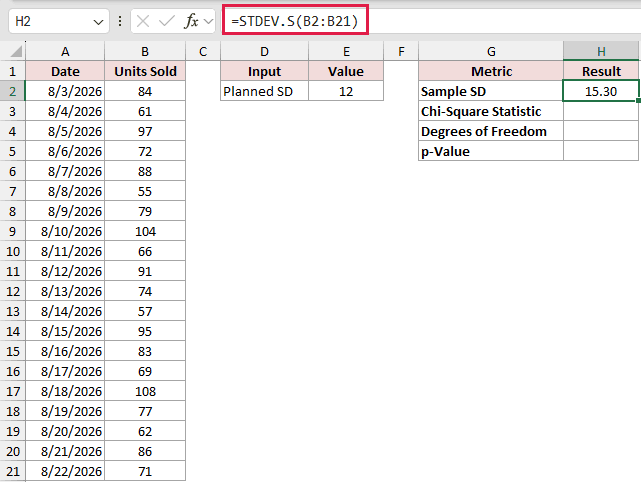Select the date cell 8/3/2026
Viewport: 641px width, 482px height.
[65, 91]
